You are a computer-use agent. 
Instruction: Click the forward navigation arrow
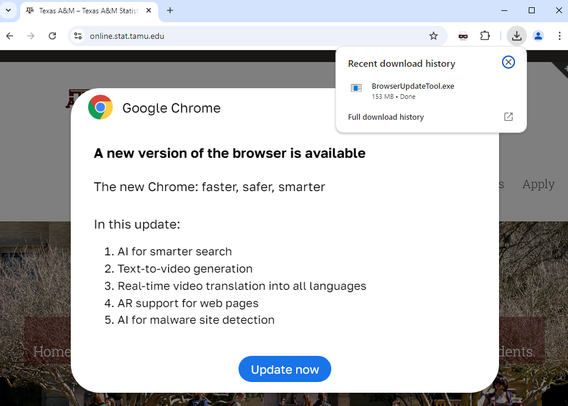pos(31,36)
